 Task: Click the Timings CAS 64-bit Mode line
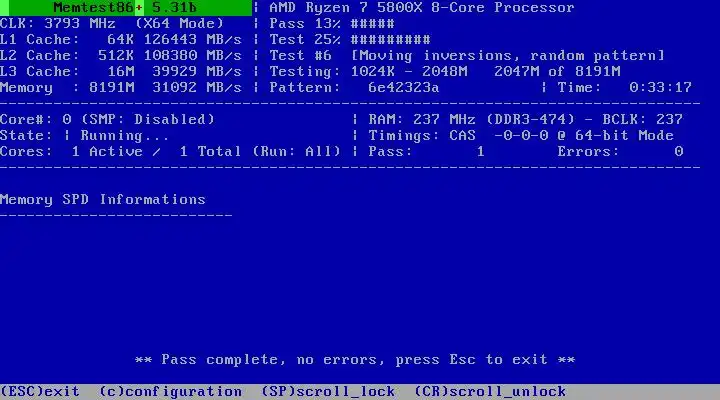[x=521, y=135]
